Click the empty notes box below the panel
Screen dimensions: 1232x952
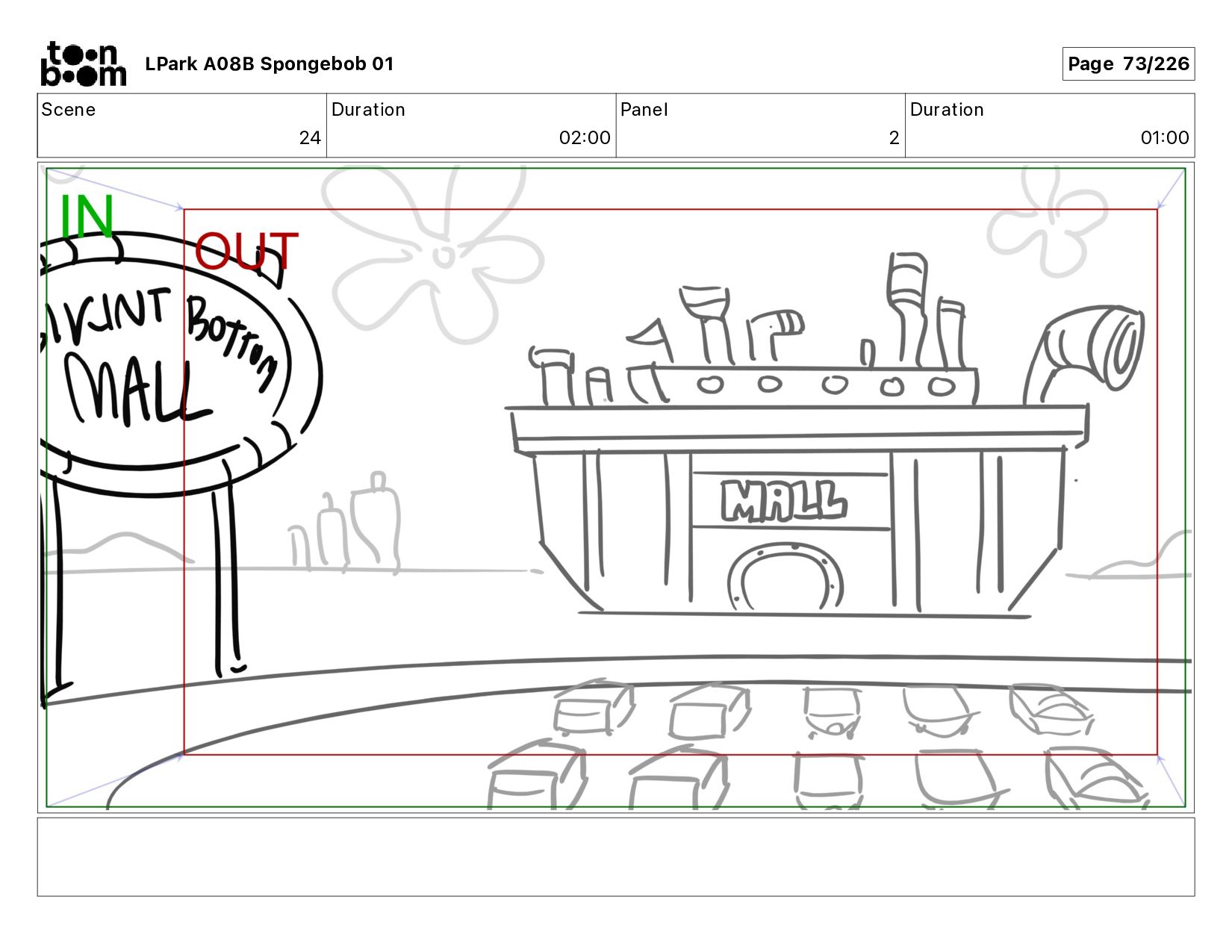tap(616, 856)
